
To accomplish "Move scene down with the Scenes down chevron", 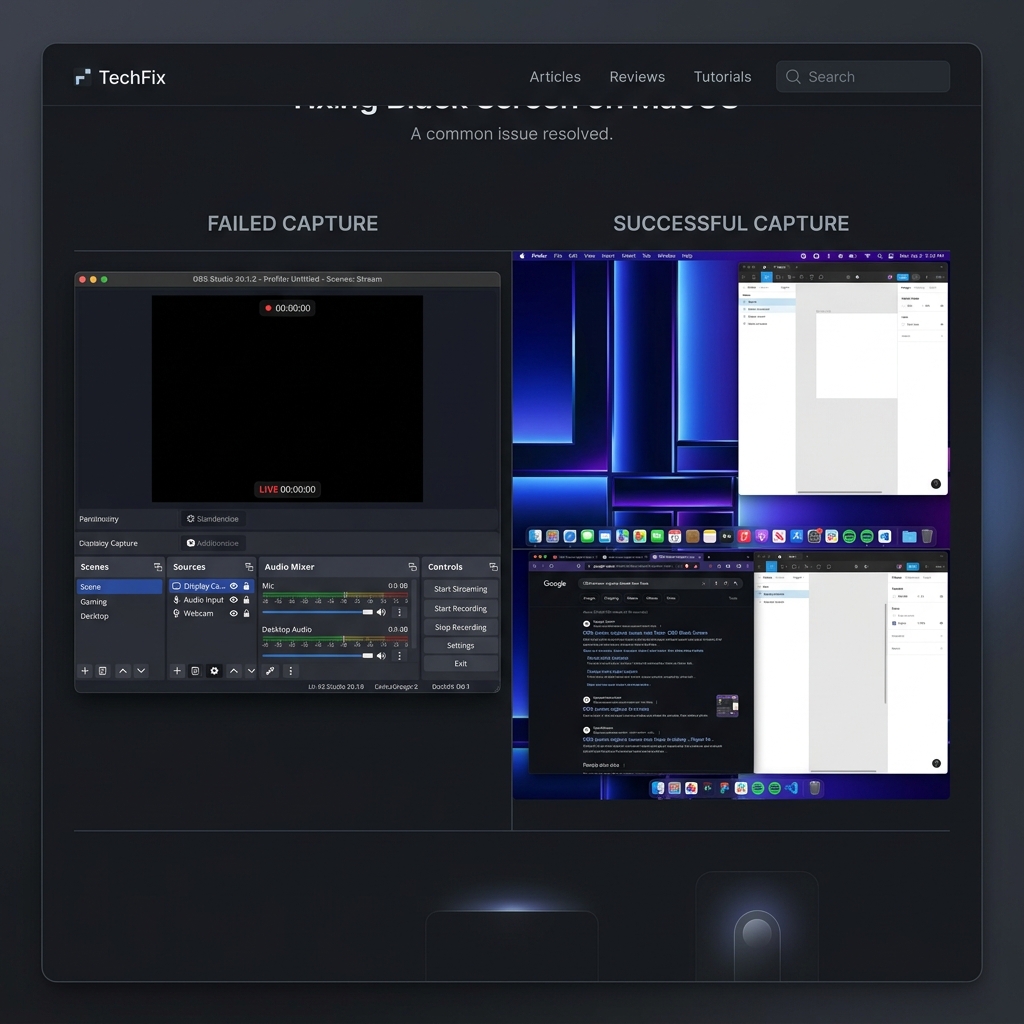I will [x=141, y=671].
